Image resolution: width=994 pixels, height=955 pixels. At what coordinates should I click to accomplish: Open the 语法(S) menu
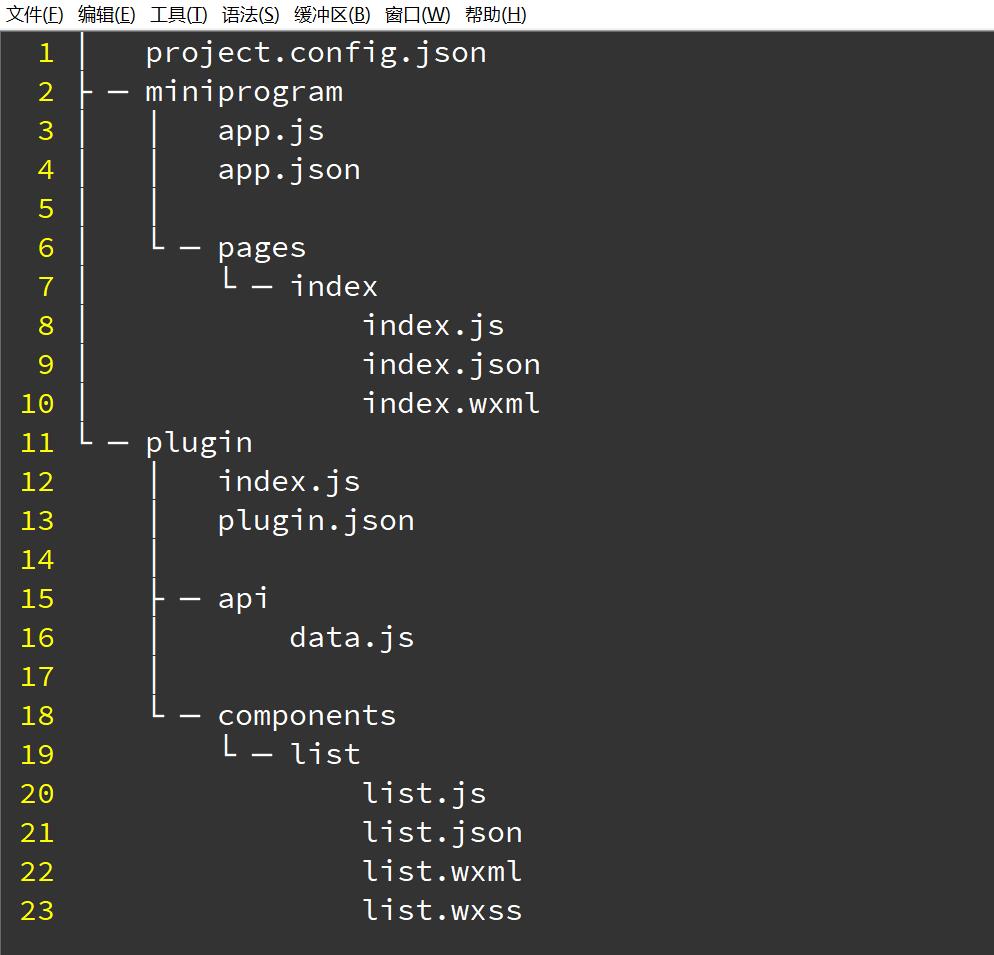(250, 15)
